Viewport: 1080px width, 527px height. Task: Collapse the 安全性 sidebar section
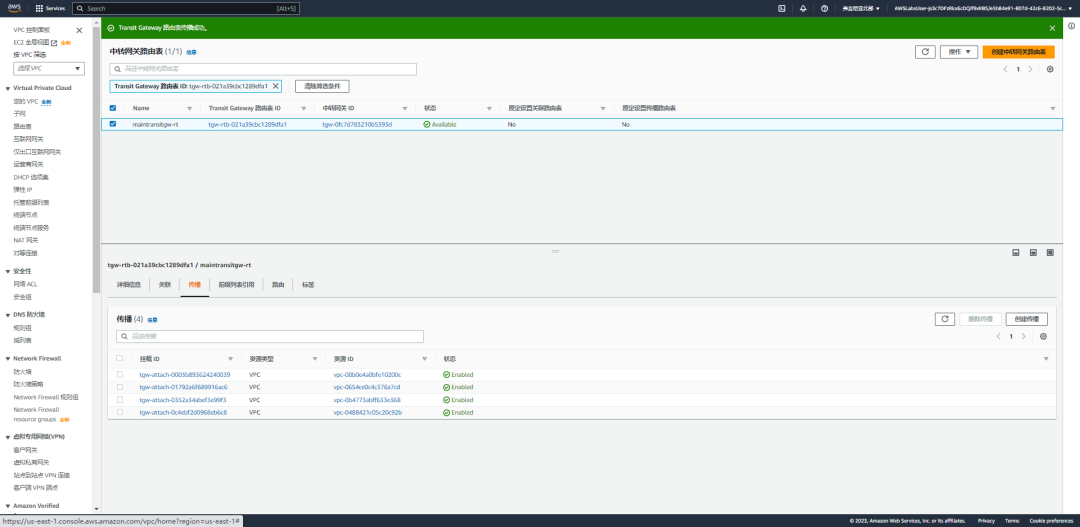click(x=8, y=271)
